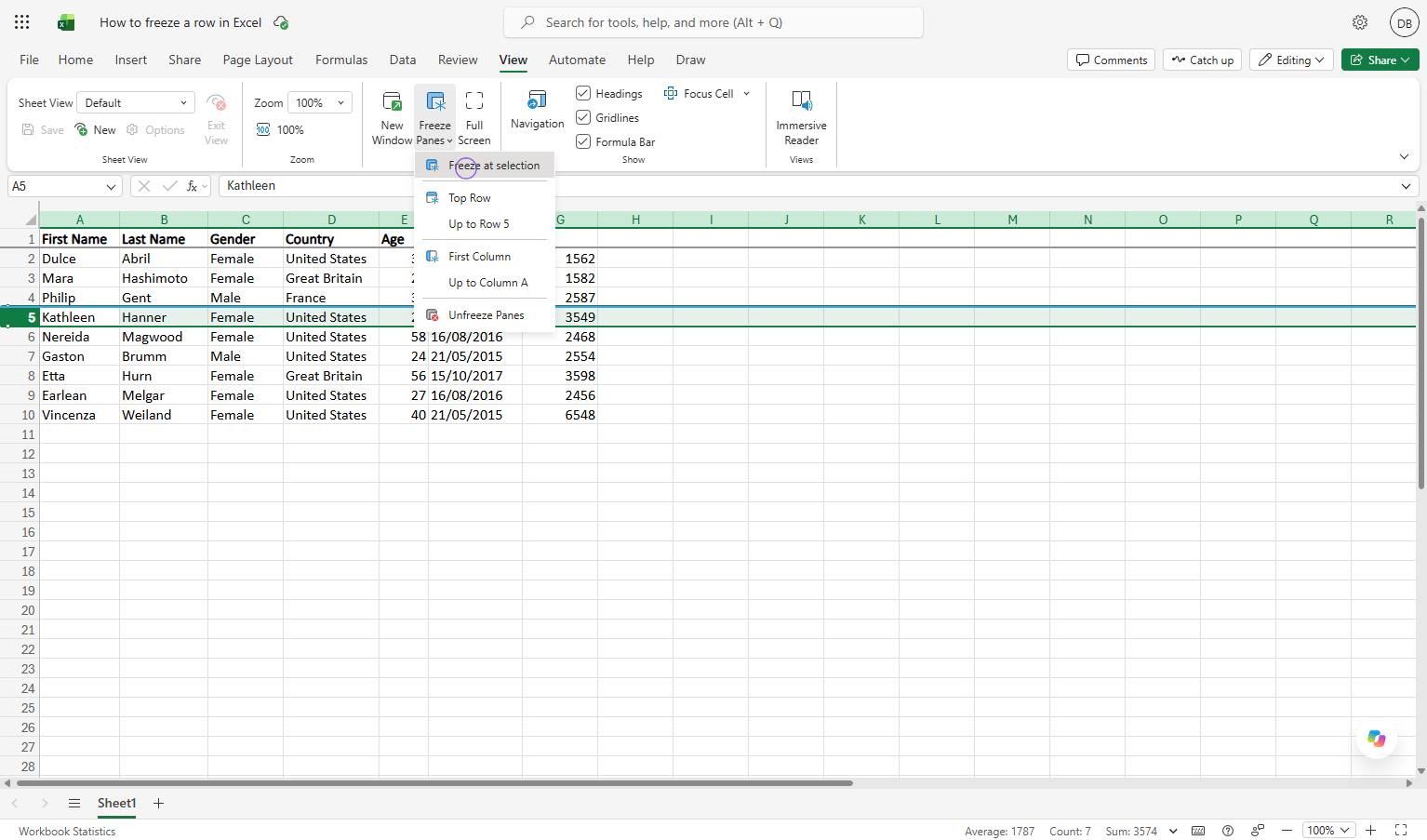Select the corner Select All triangle
Screen dimensions: 1427x840
(31, 220)
